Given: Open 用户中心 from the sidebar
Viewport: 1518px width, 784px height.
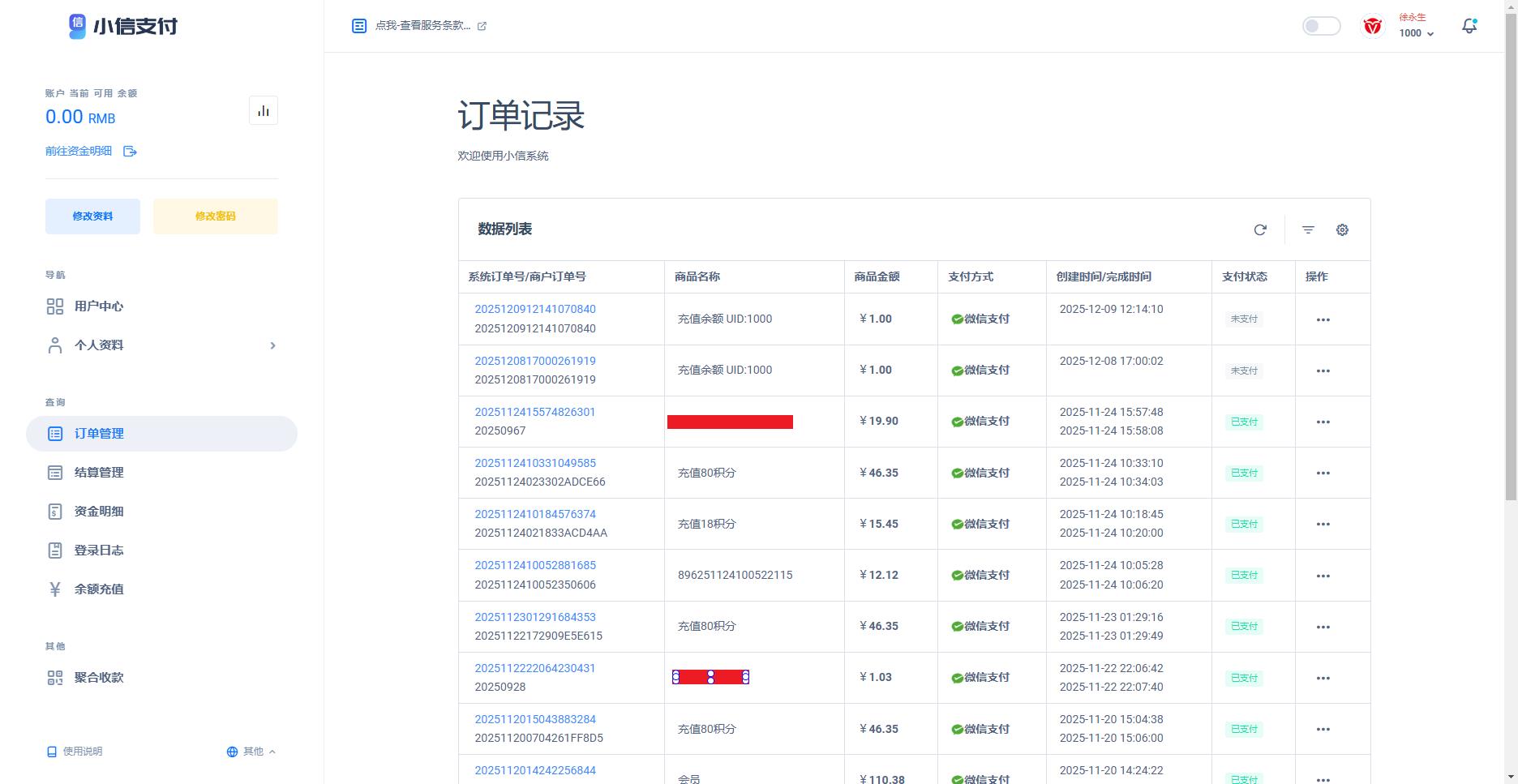Looking at the screenshot, I should [97, 306].
